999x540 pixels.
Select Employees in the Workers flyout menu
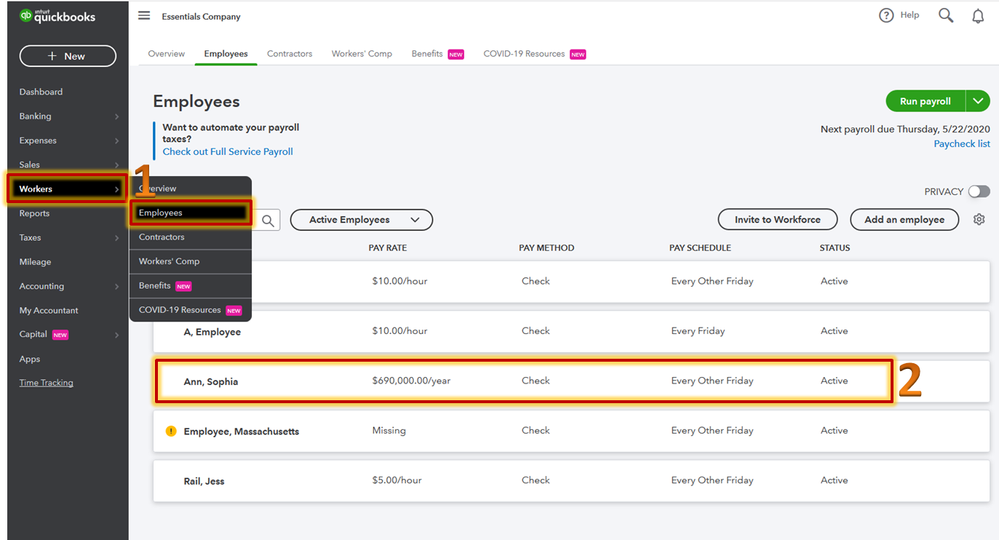click(190, 213)
